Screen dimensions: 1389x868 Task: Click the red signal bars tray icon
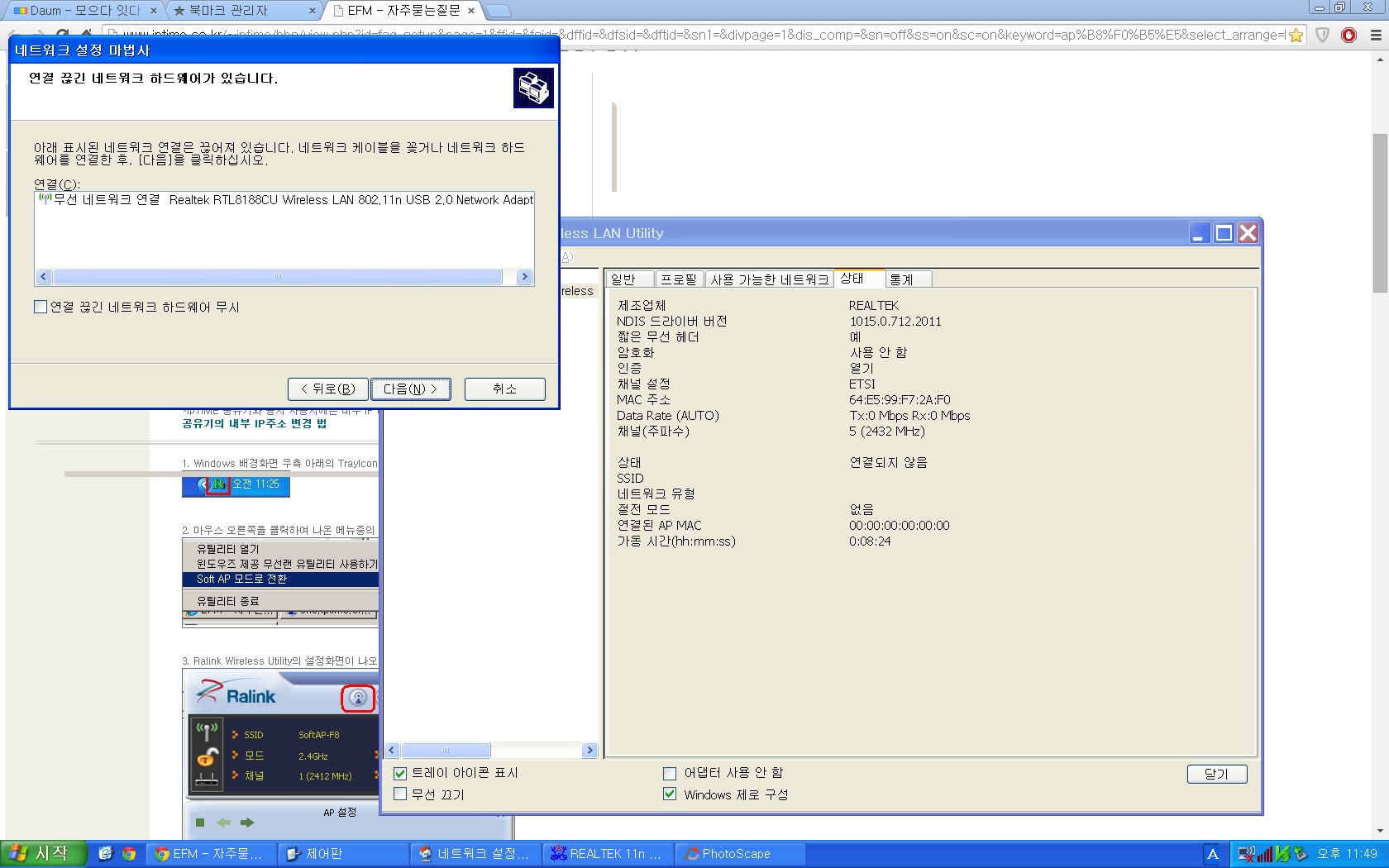point(1265,853)
